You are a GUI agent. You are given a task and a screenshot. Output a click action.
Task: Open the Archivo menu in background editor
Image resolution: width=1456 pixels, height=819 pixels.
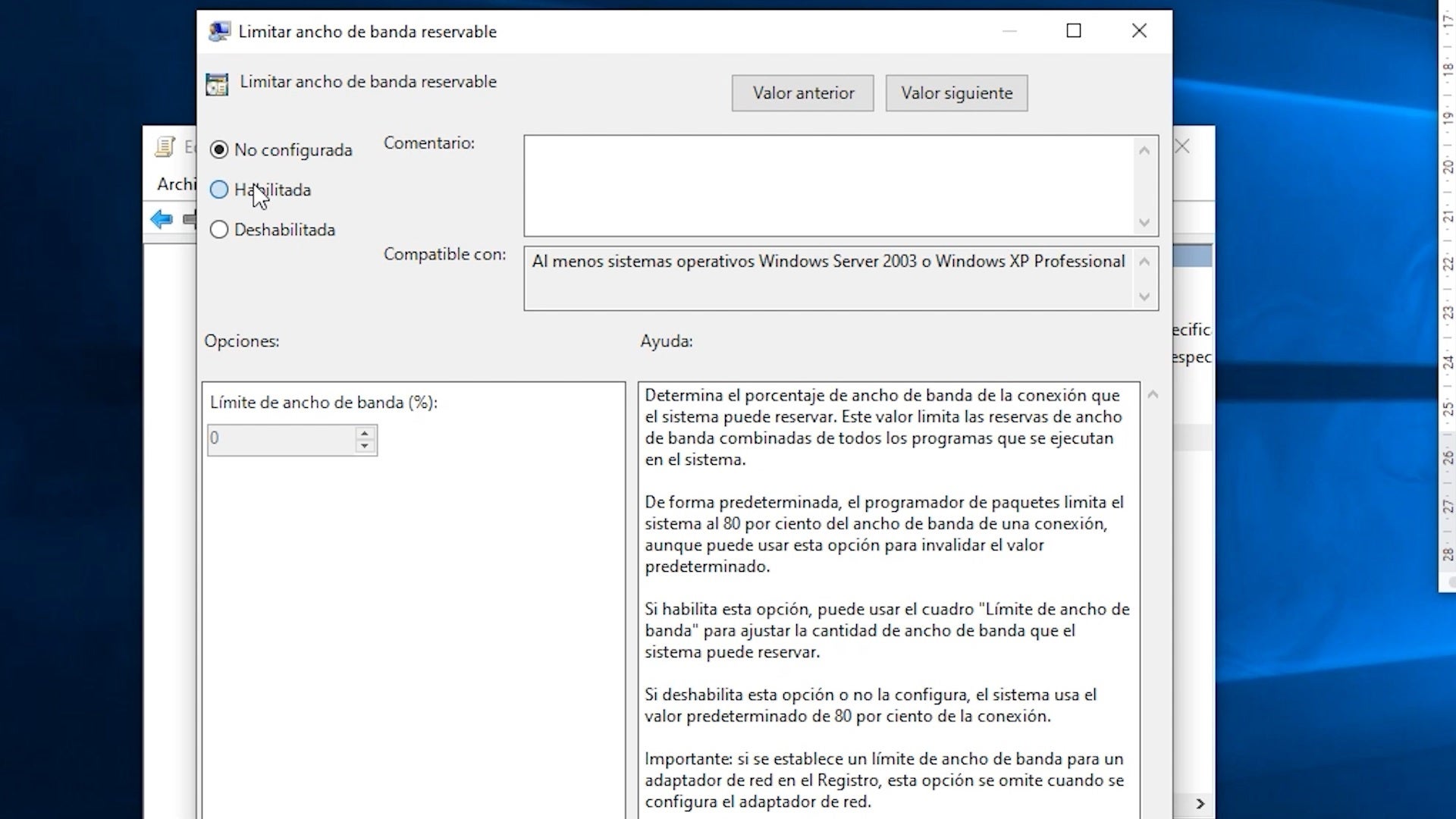[176, 184]
